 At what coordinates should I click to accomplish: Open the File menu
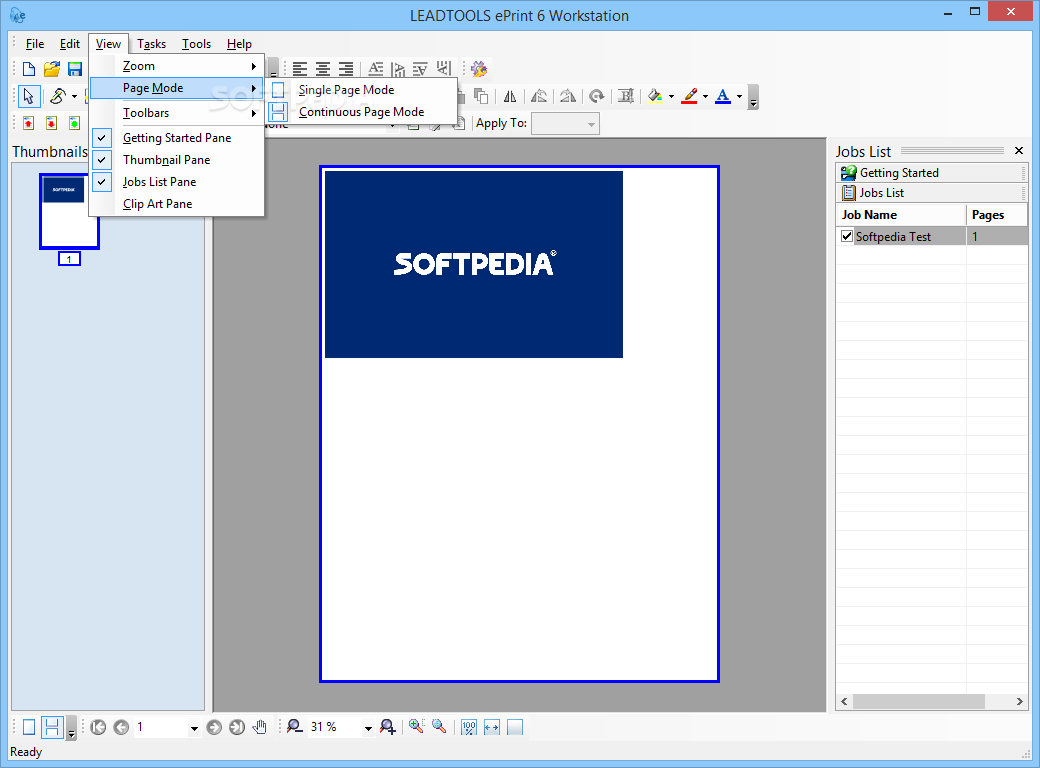(x=34, y=44)
